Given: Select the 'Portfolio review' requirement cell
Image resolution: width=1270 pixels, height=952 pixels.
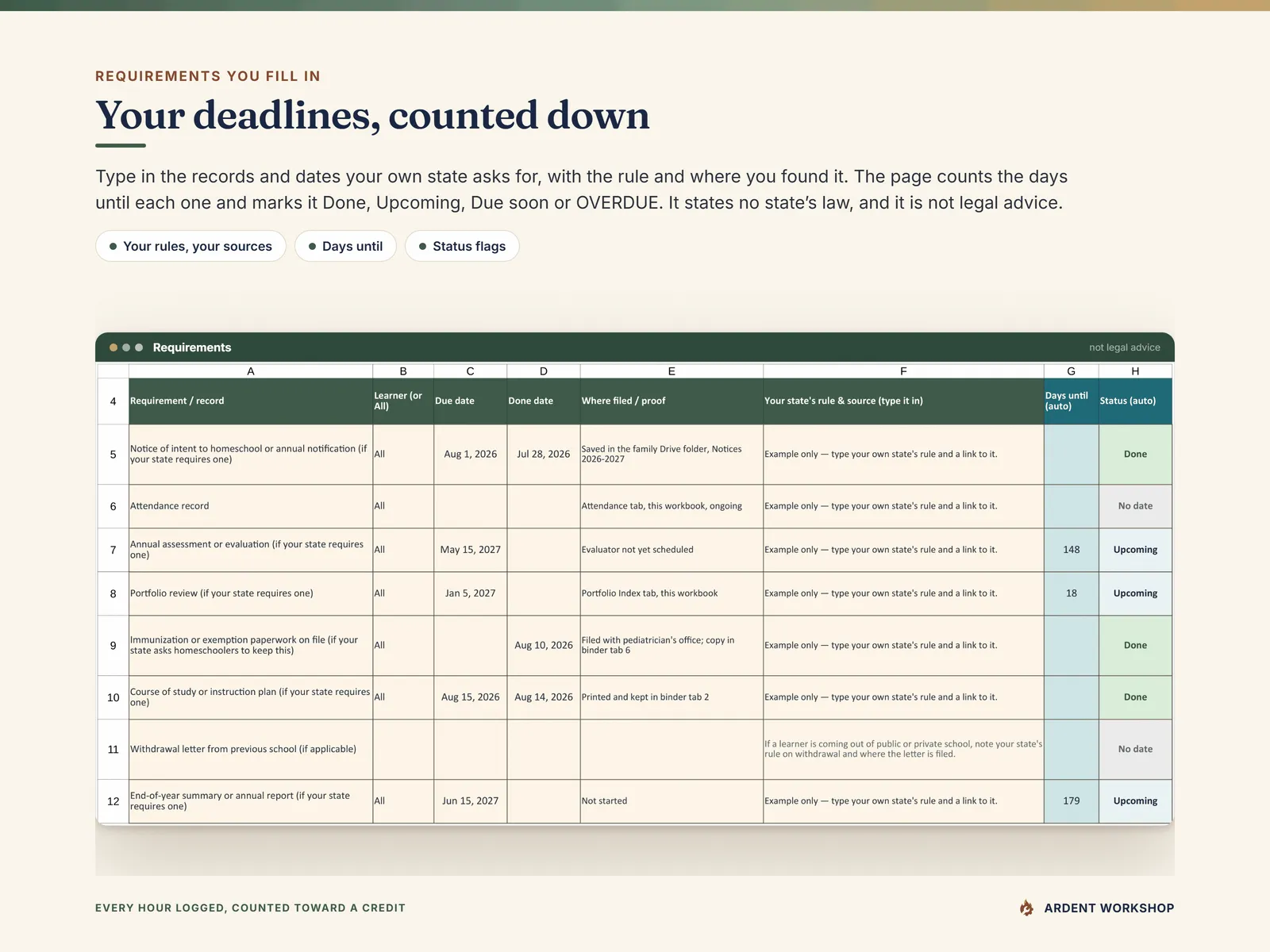Looking at the screenshot, I should click(251, 593).
